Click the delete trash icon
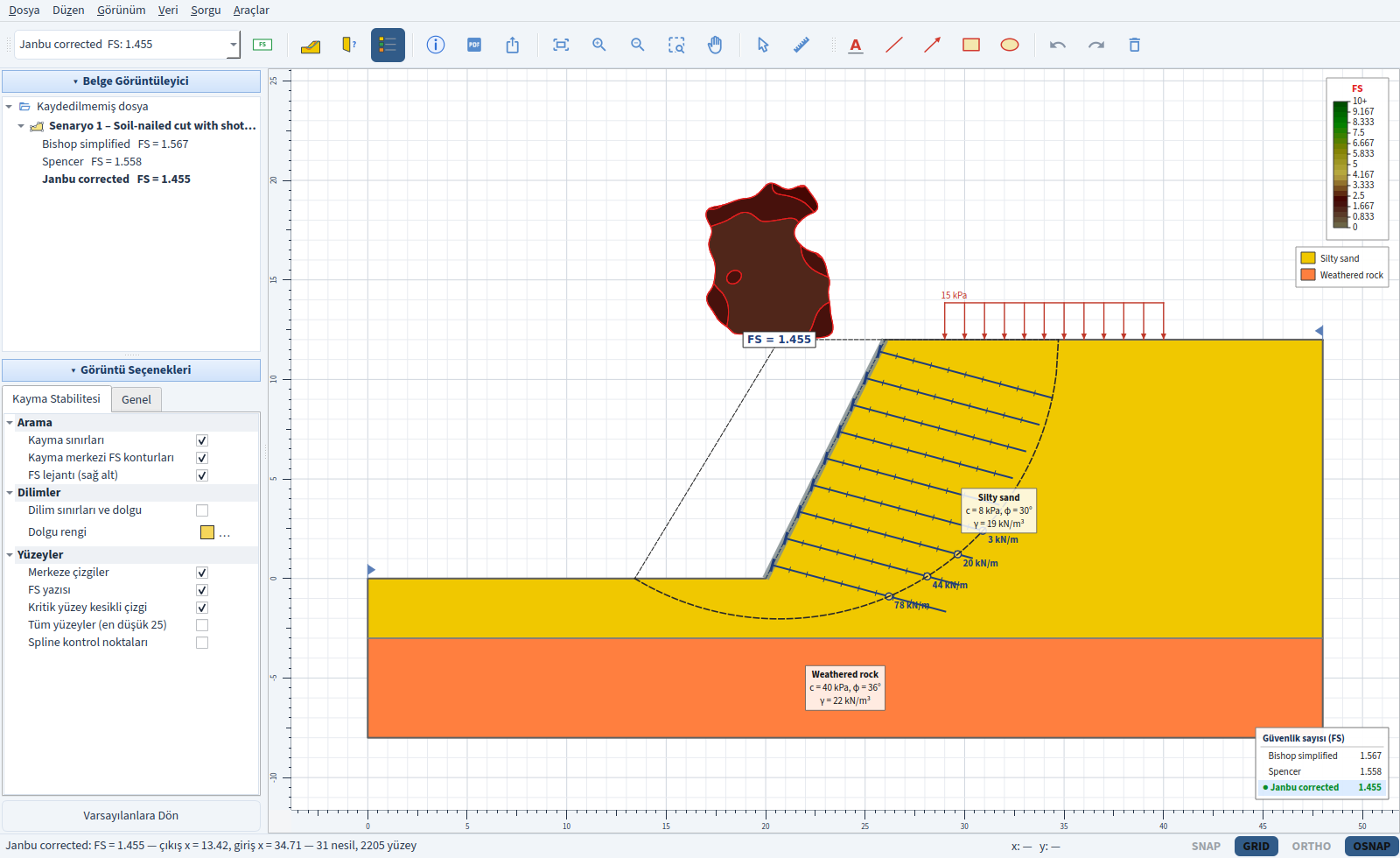Image resolution: width=1400 pixels, height=858 pixels. tap(1135, 45)
